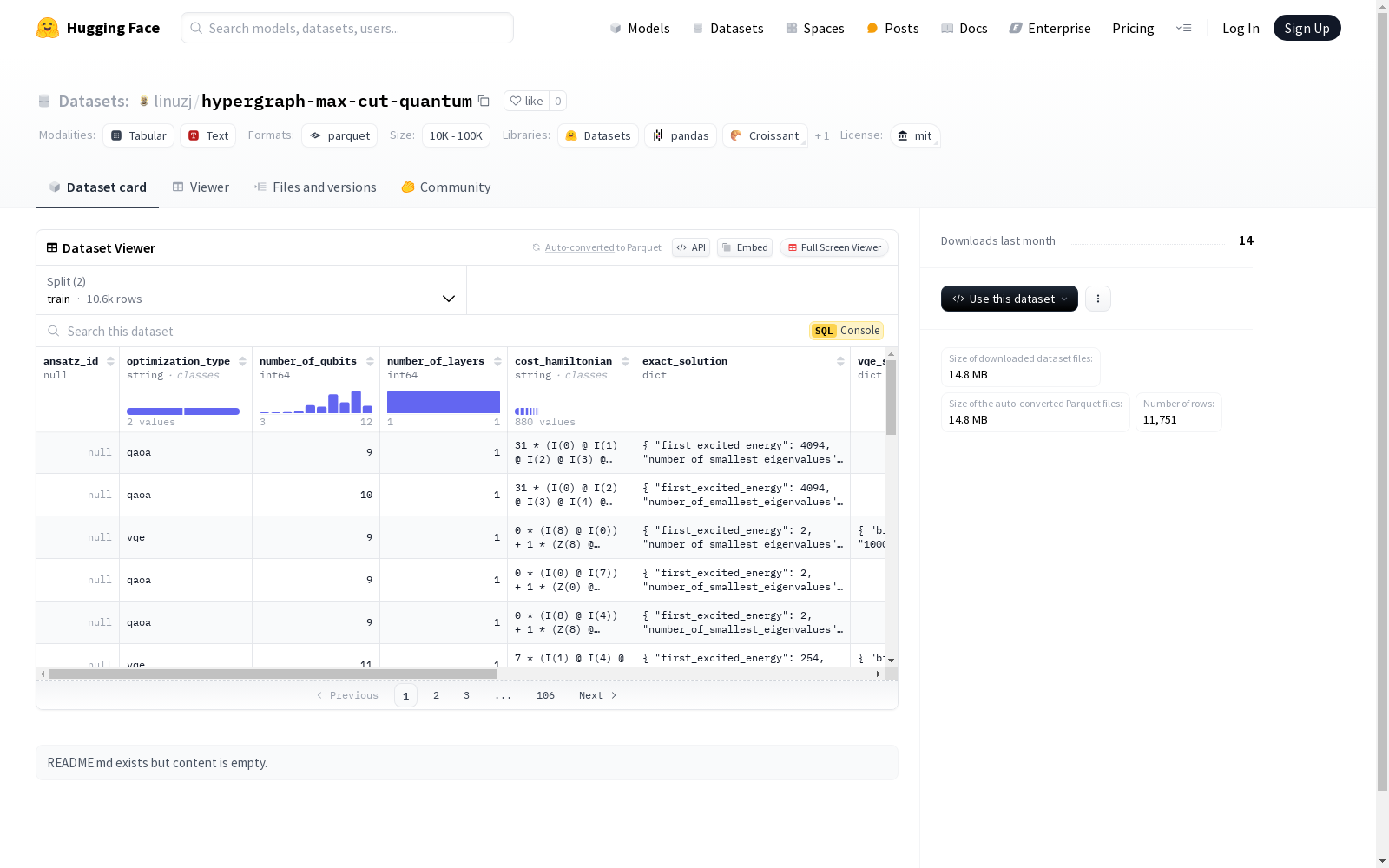Expand the +1 more libraries tag

pyautogui.click(x=821, y=136)
